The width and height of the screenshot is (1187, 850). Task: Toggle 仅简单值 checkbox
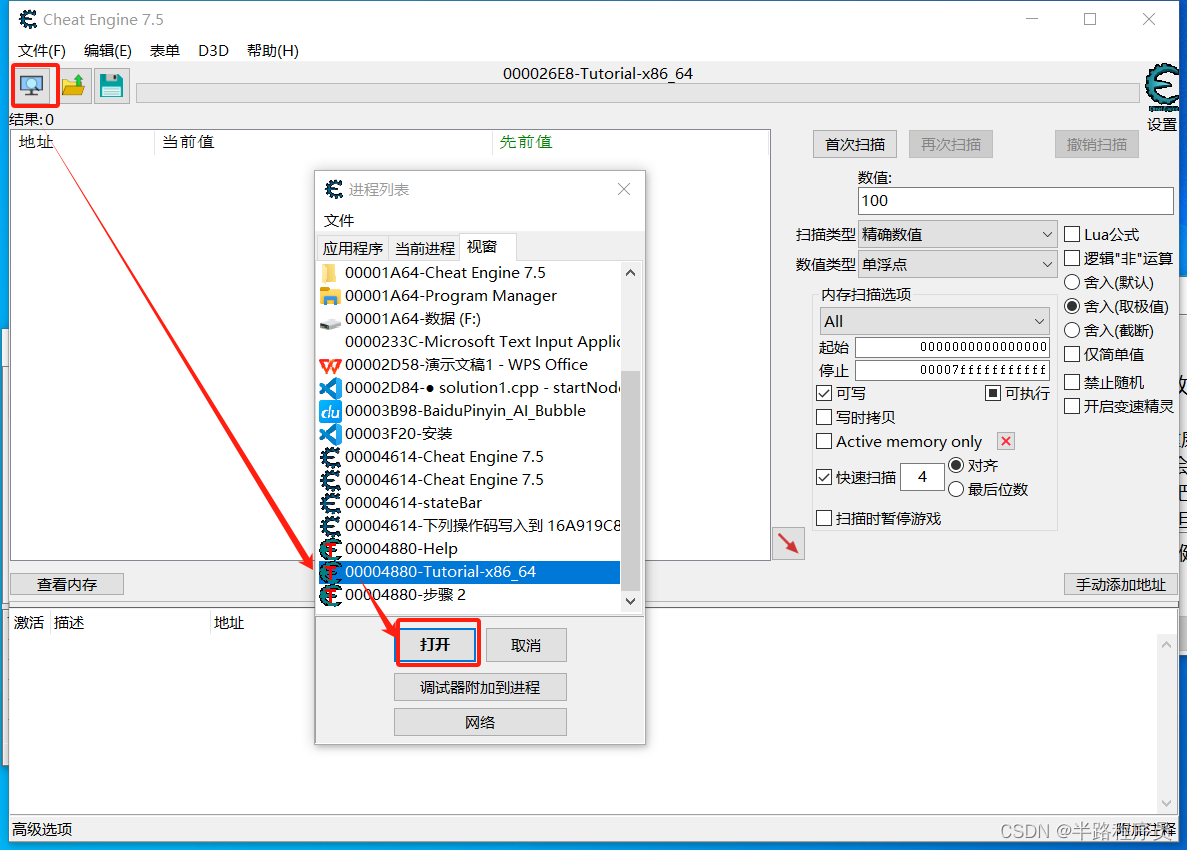tap(1072, 354)
